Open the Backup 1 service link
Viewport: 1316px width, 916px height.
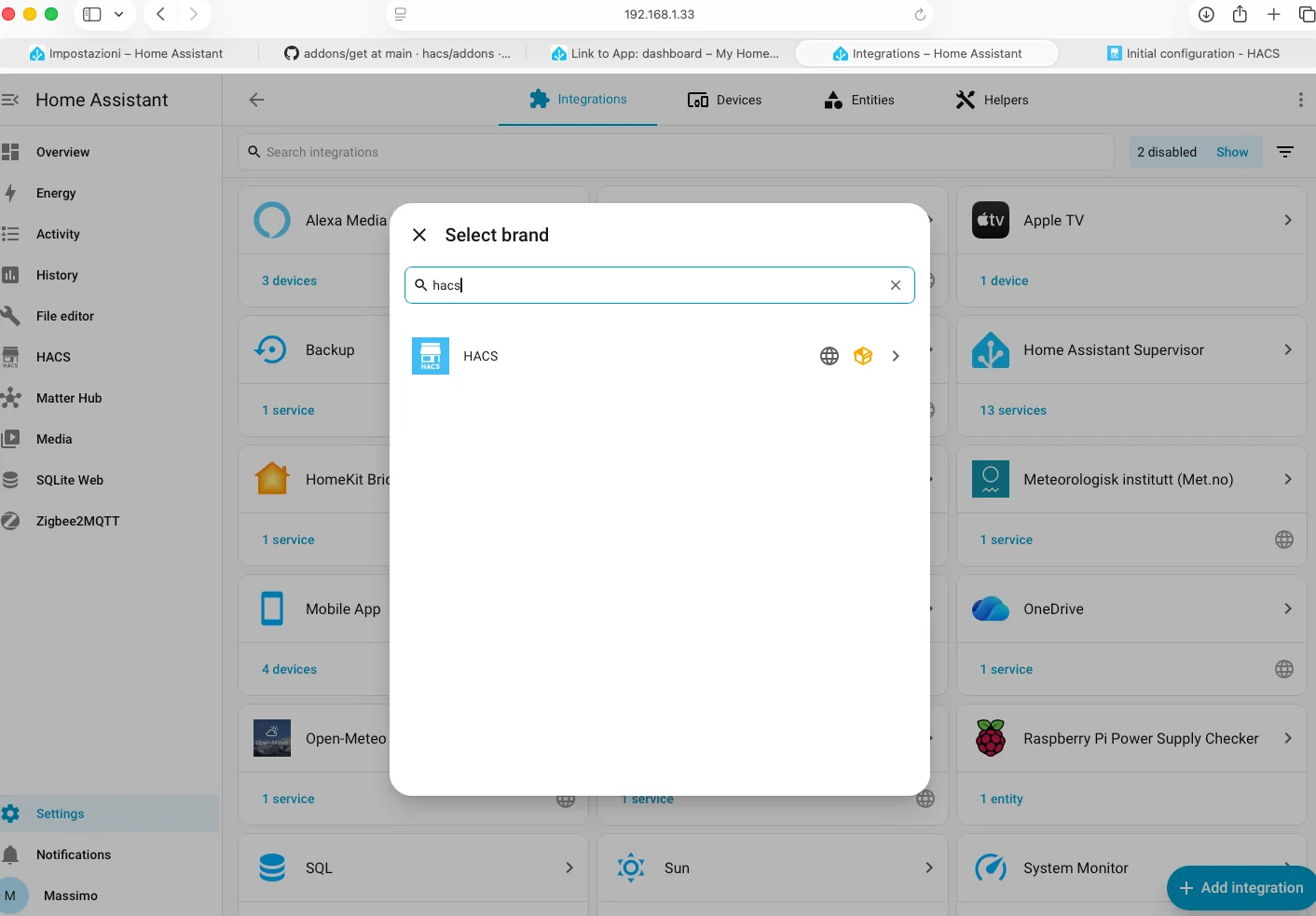click(x=288, y=410)
